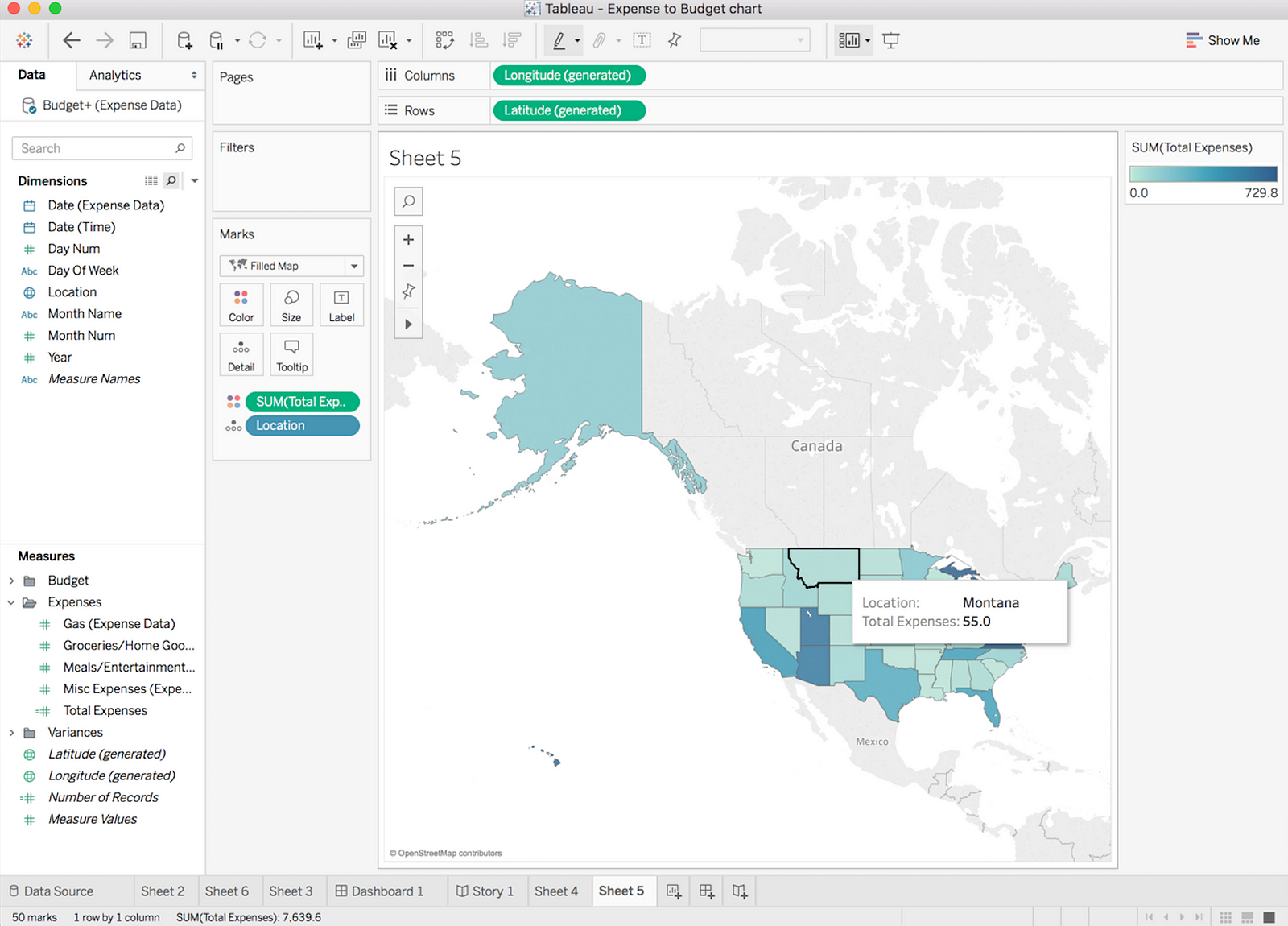Screen dimensions: 1288x926
Task: Open the show/hide cards dropdown arrow
Action: (x=868, y=40)
